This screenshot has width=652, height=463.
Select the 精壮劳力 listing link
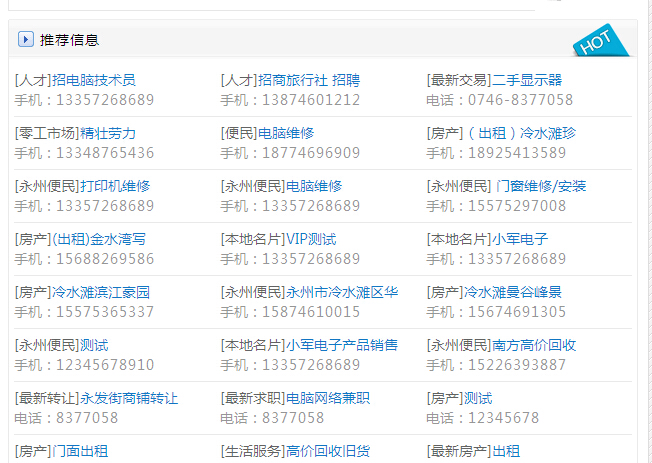point(75,133)
